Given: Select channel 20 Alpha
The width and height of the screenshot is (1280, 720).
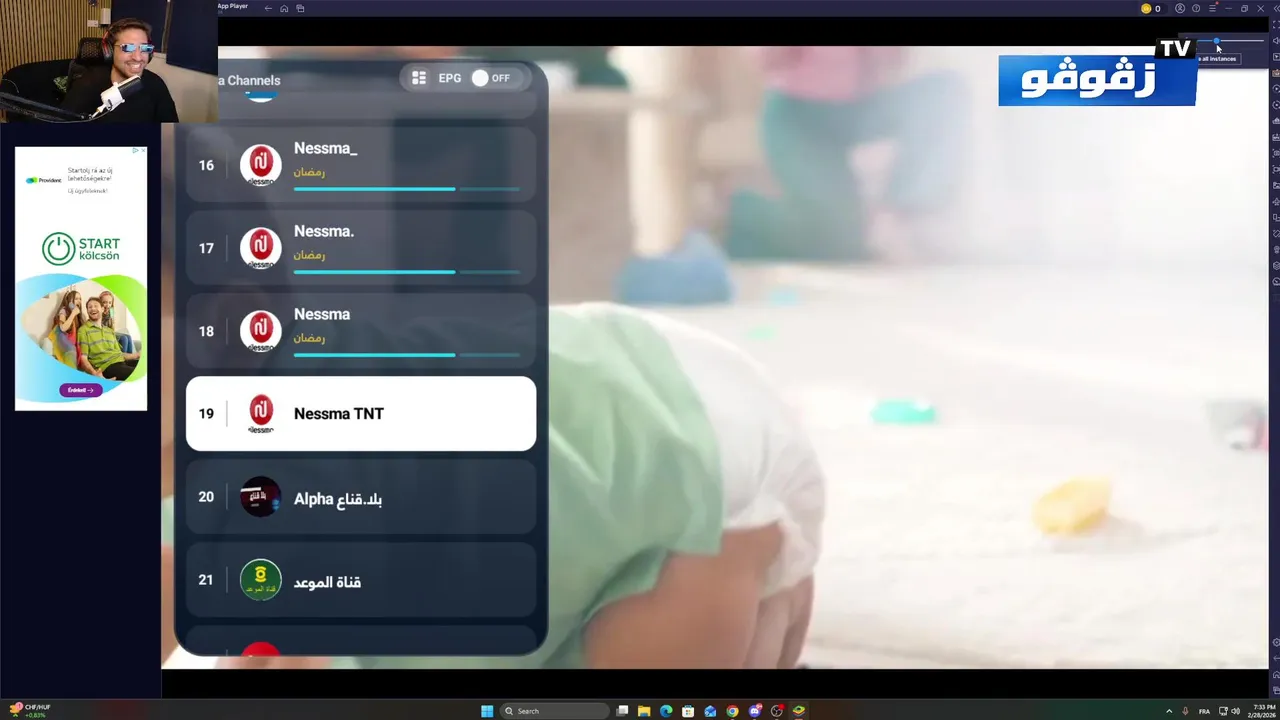Looking at the screenshot, I should click(x=361, y=497).
